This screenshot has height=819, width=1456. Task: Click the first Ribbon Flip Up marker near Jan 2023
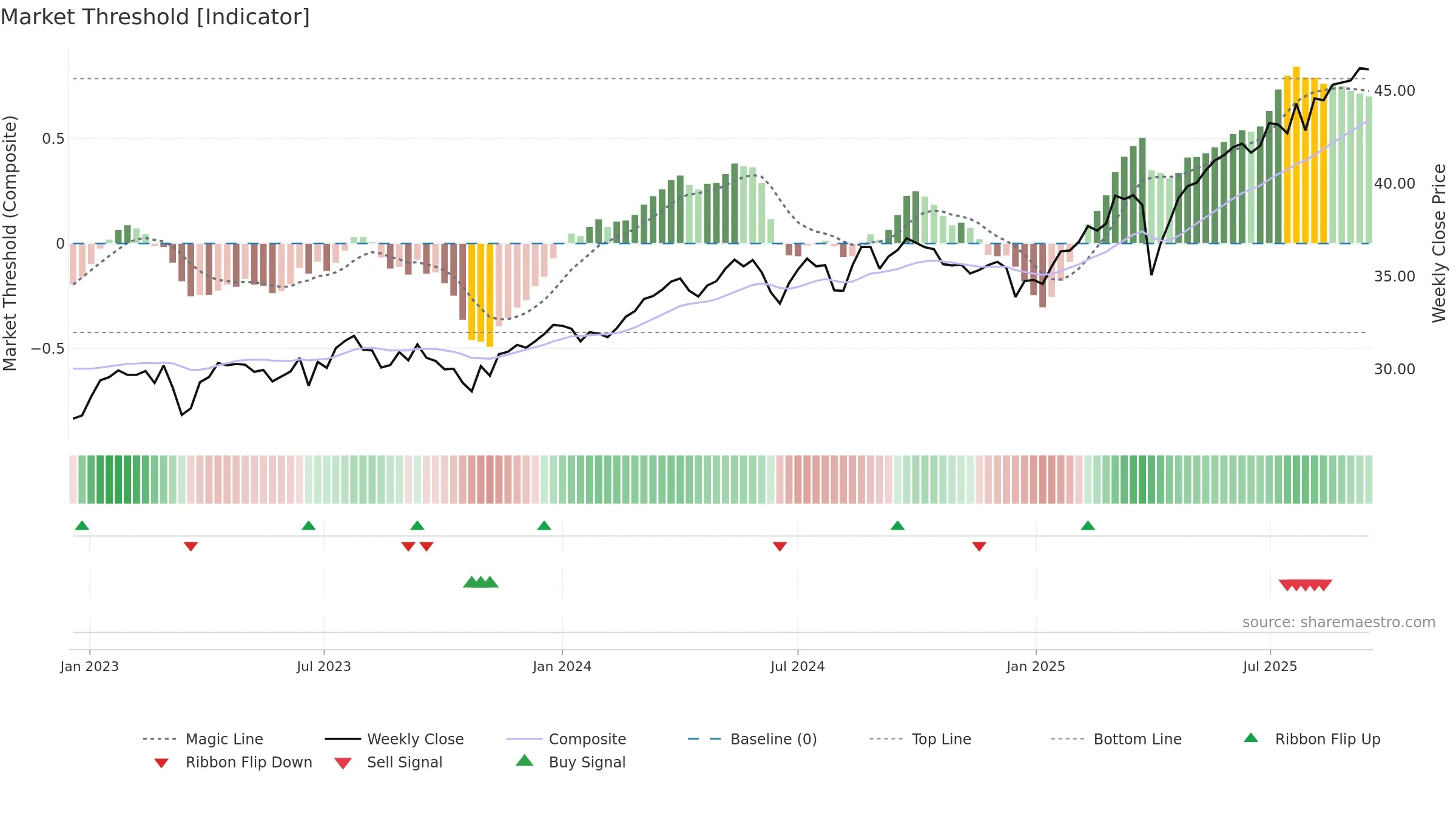tap(82, 525)
